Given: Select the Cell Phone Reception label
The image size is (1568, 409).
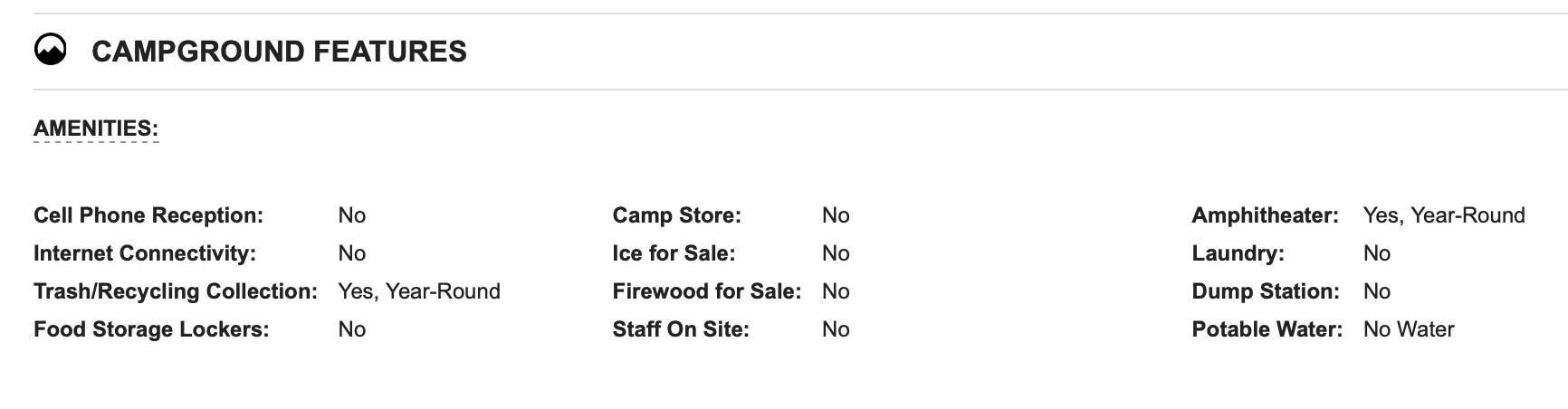Looking at the screenshot, I should pos(148,215).
